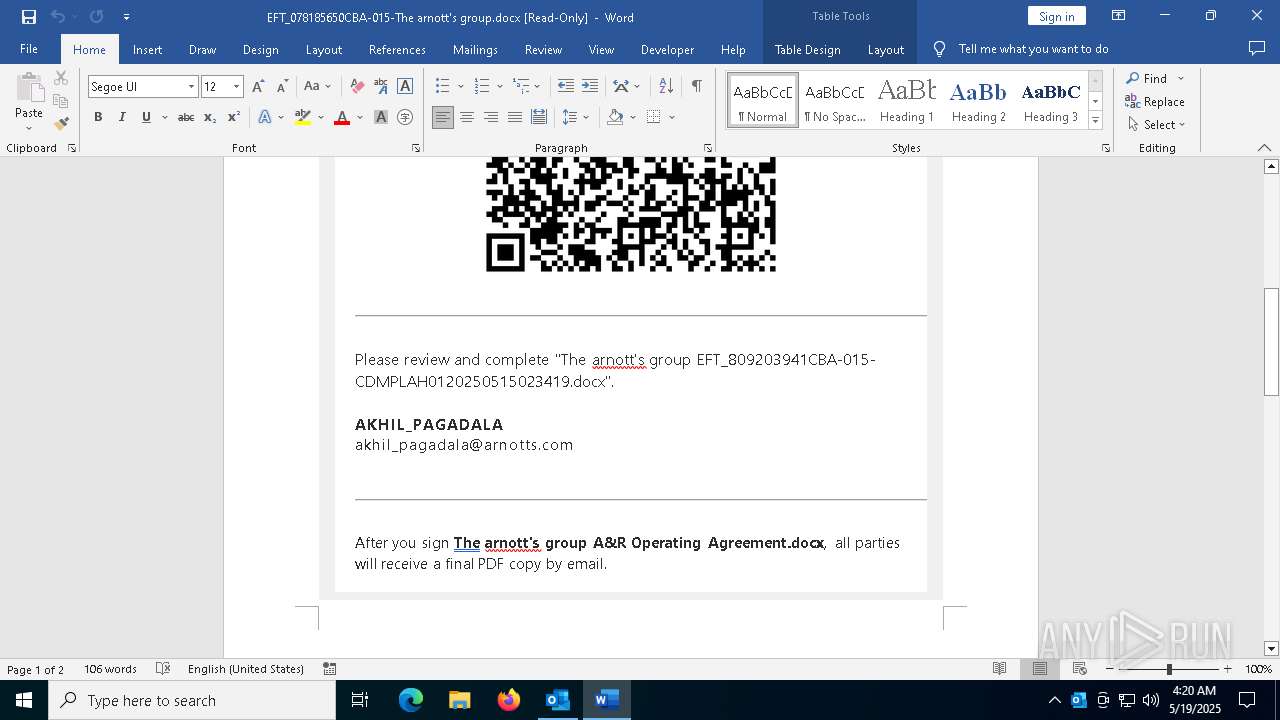
Task: Open the font name dropdown Segoe UI
Action: click(x=191, y=87)
